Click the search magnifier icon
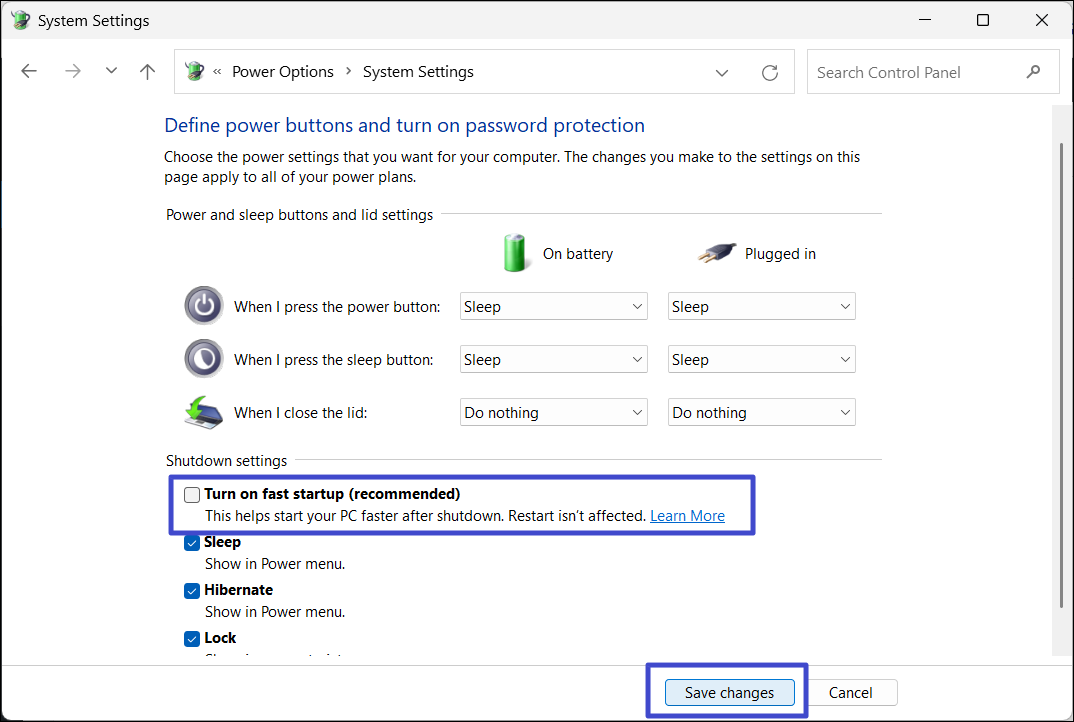This screenshot has height=722, width=1074. tap(1033, 72)
